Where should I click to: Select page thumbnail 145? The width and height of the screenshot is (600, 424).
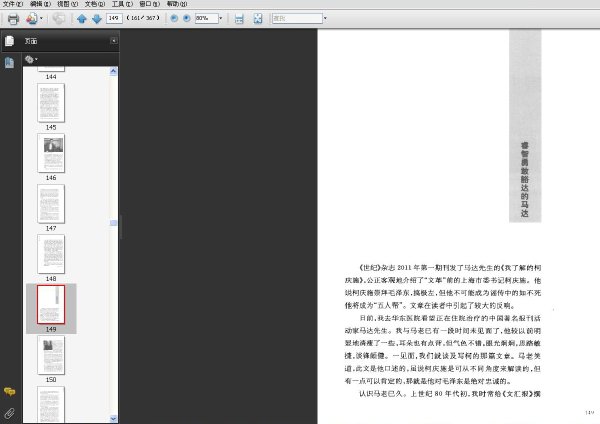pos(51,103)
